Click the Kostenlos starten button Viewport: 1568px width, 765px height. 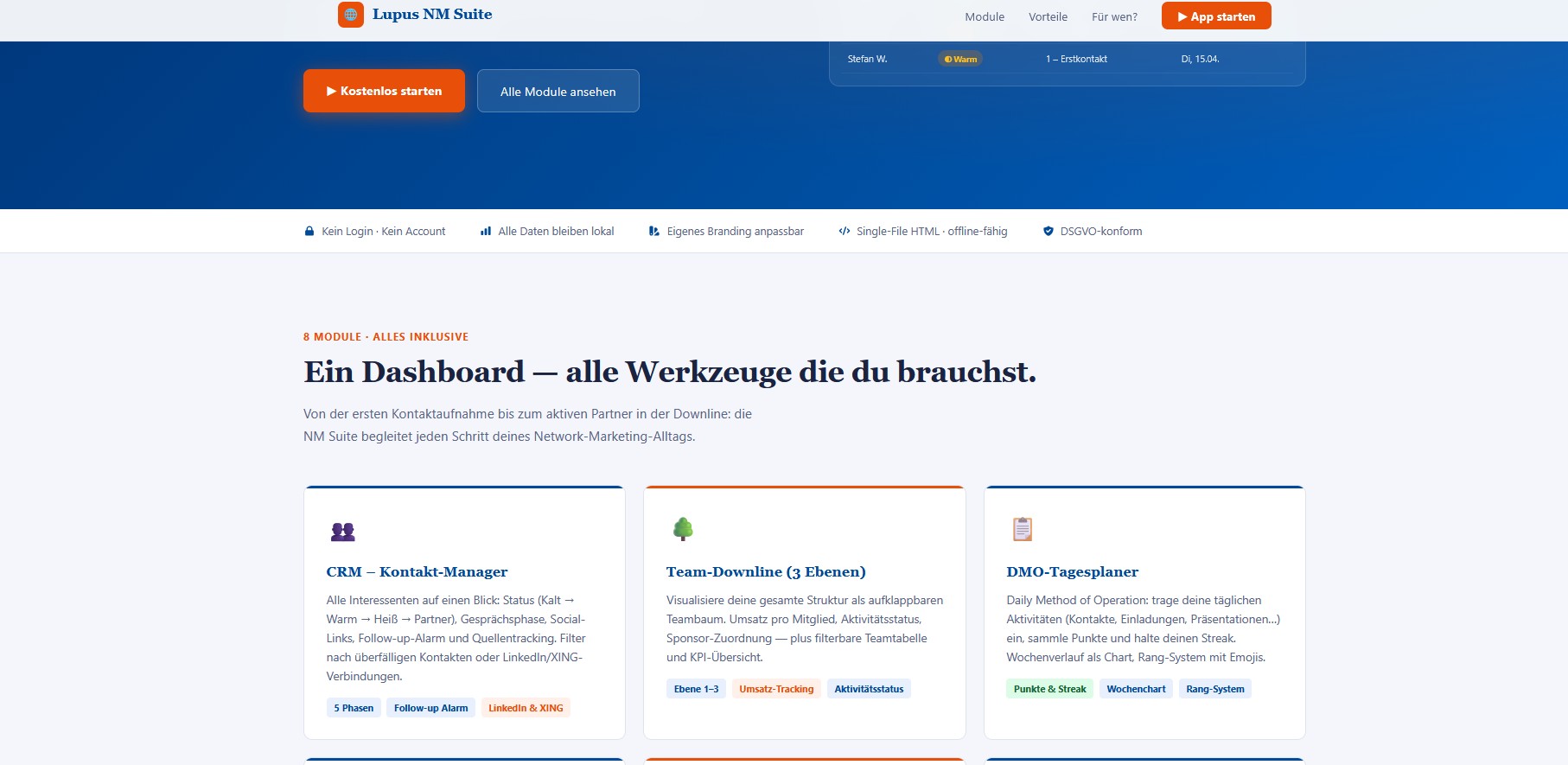pyautogui.click(x=384, y=91)
